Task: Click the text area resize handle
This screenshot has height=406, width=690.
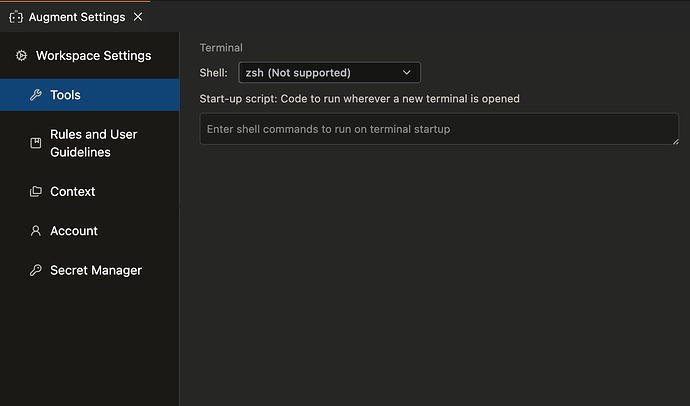Action: coord(675,141)
